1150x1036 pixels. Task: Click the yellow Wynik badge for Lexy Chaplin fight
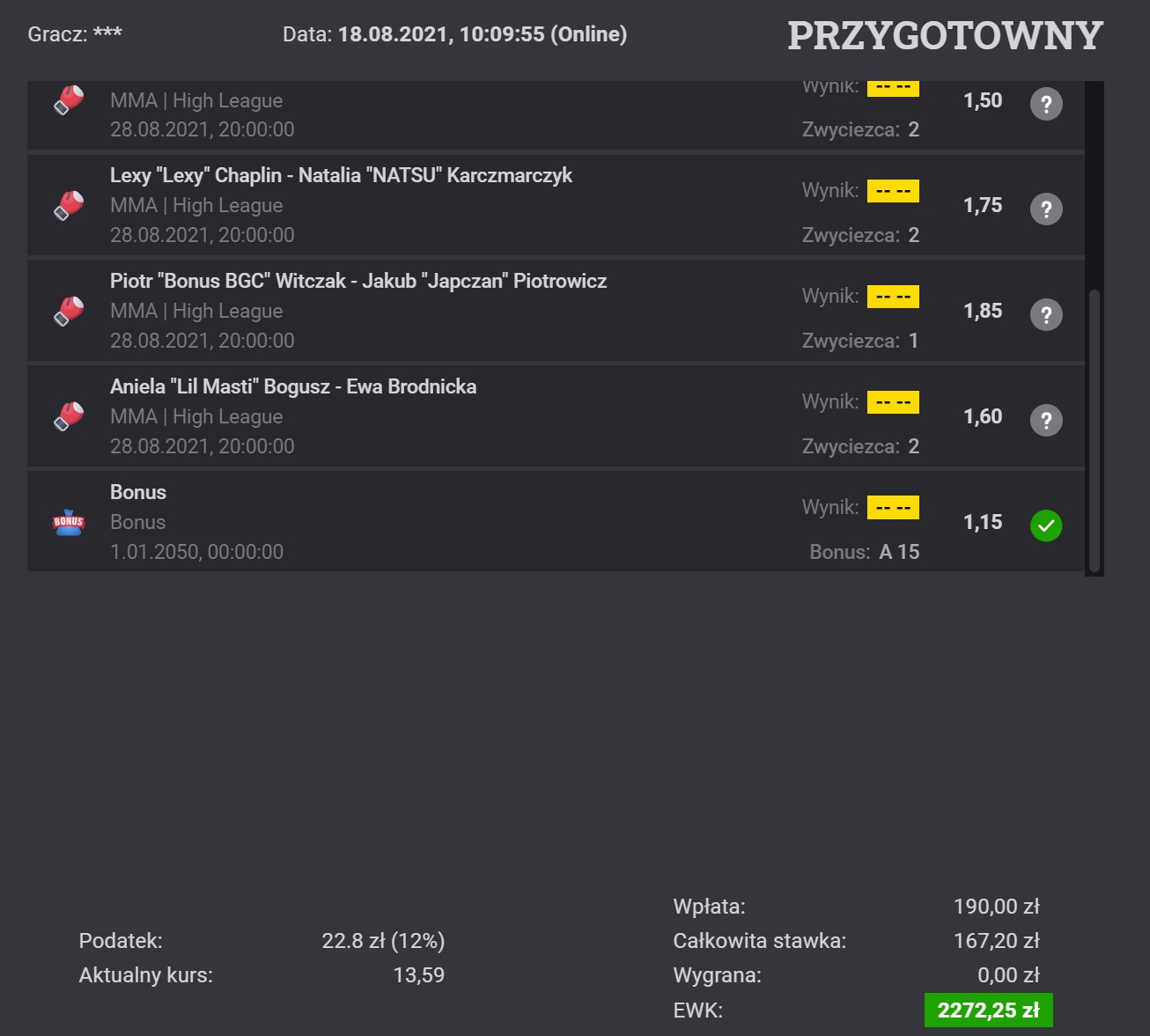coord(893,191)
